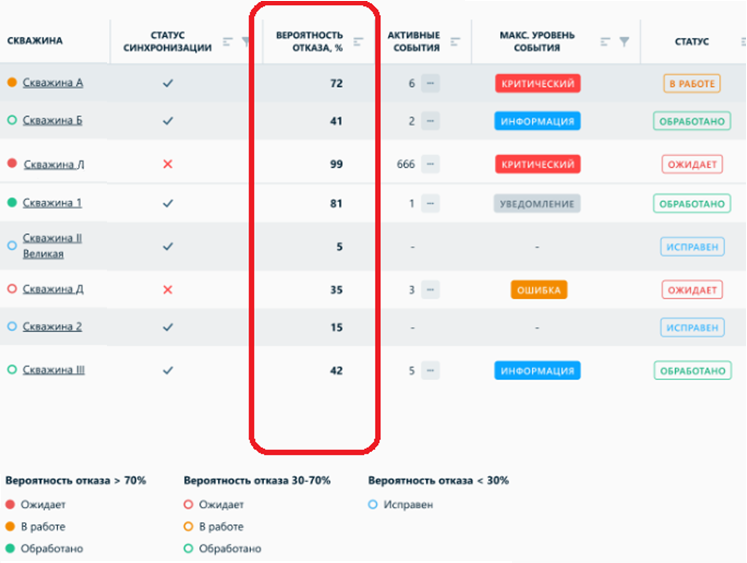Click ИСПРАВЕН status of Скважина 2
Screen dimensions: 747x563
pos(692,328)
